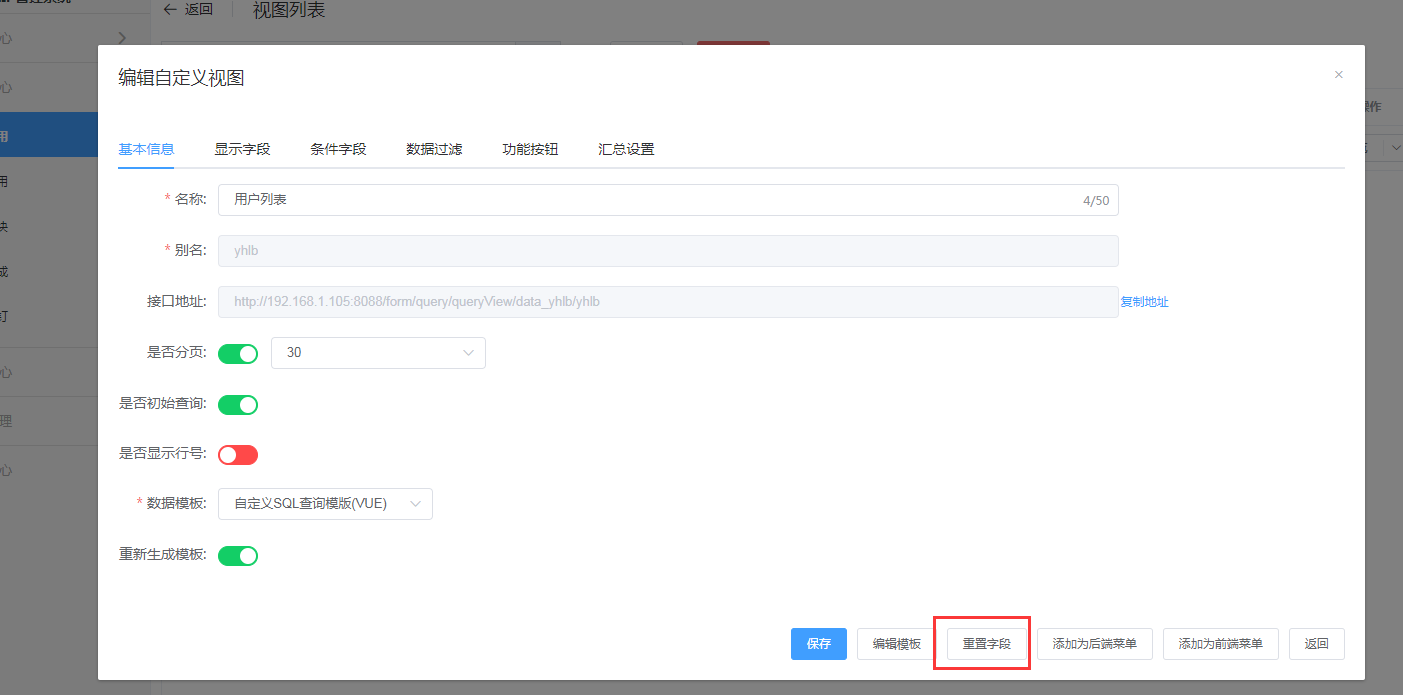Click the 名称 input field

tap(650, 200)
